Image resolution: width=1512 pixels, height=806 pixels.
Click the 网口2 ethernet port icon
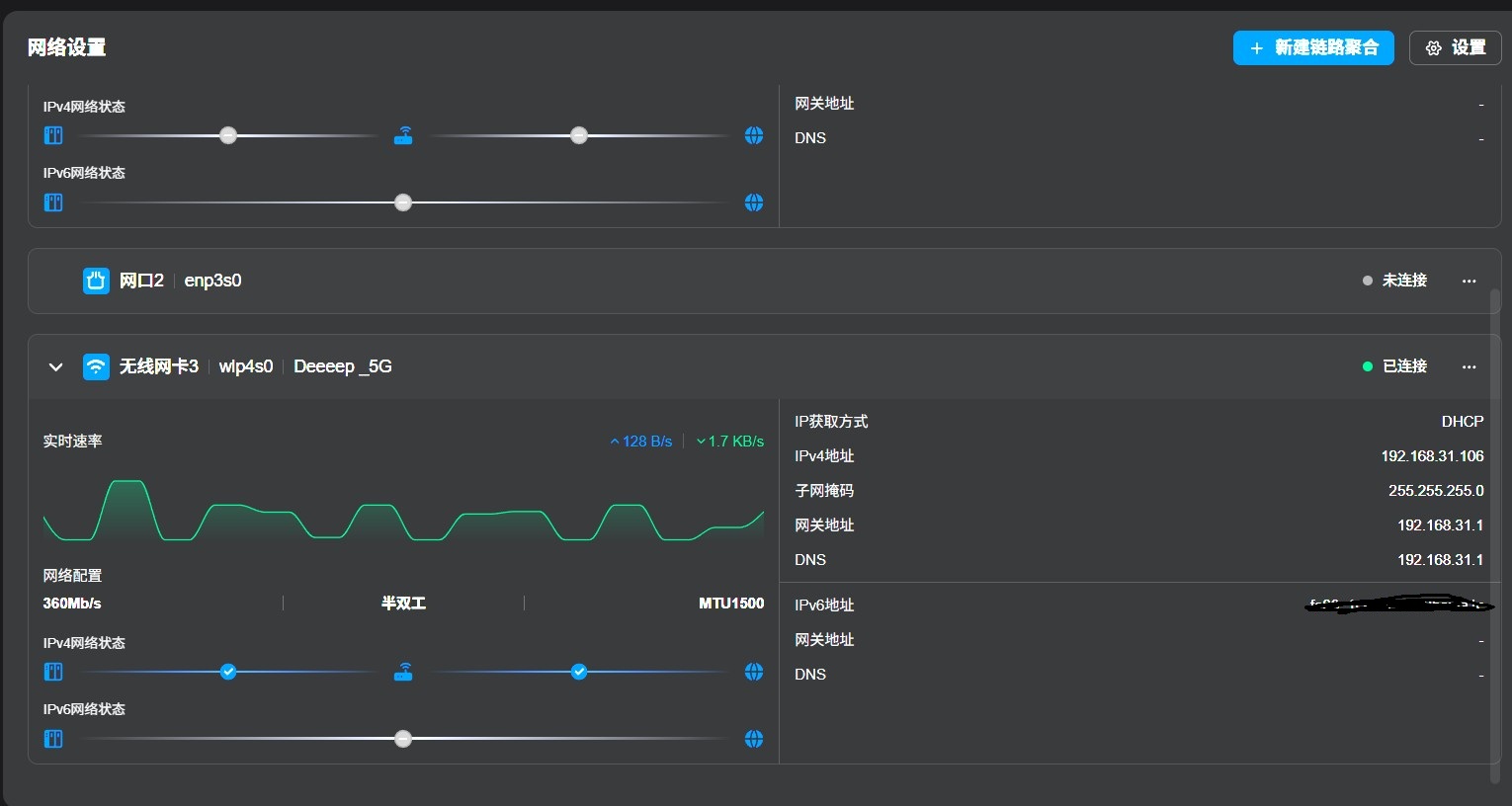point(96,281)
